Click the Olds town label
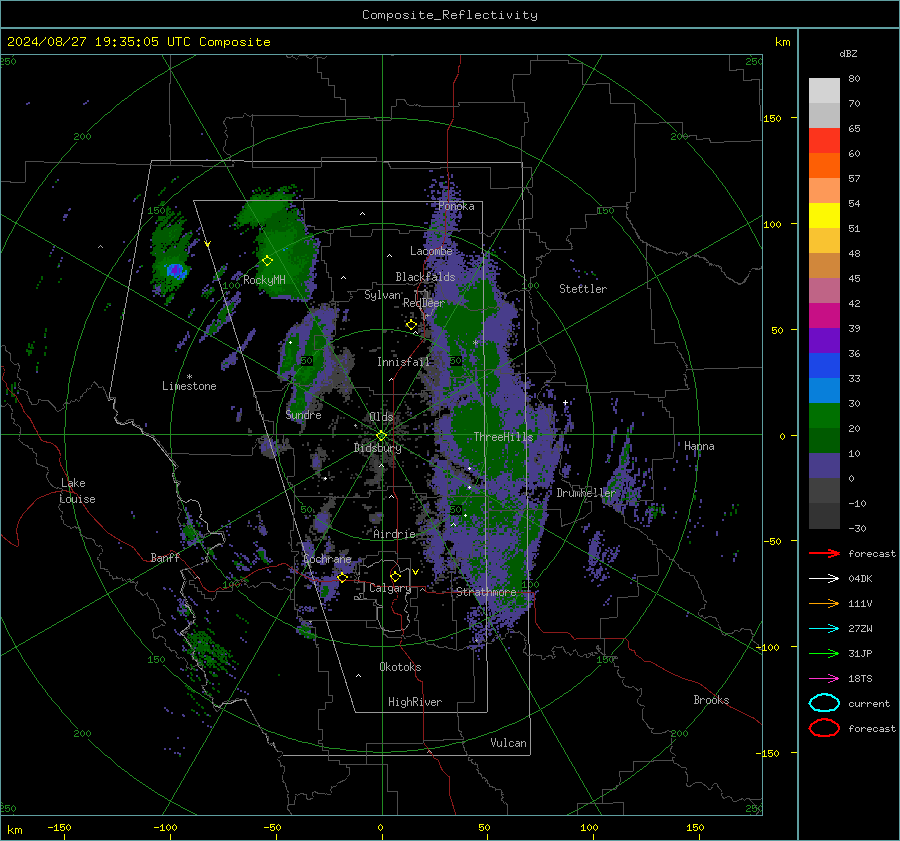This screenshot has height=841, width=900. (x=381, y=416)
